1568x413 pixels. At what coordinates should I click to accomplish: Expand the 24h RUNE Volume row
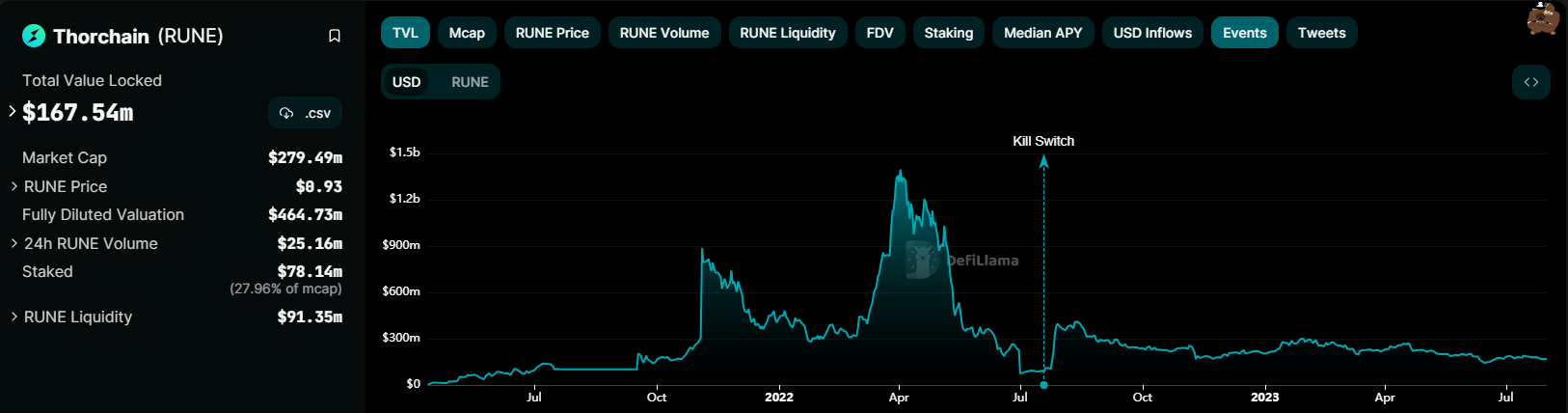[14, 243]
